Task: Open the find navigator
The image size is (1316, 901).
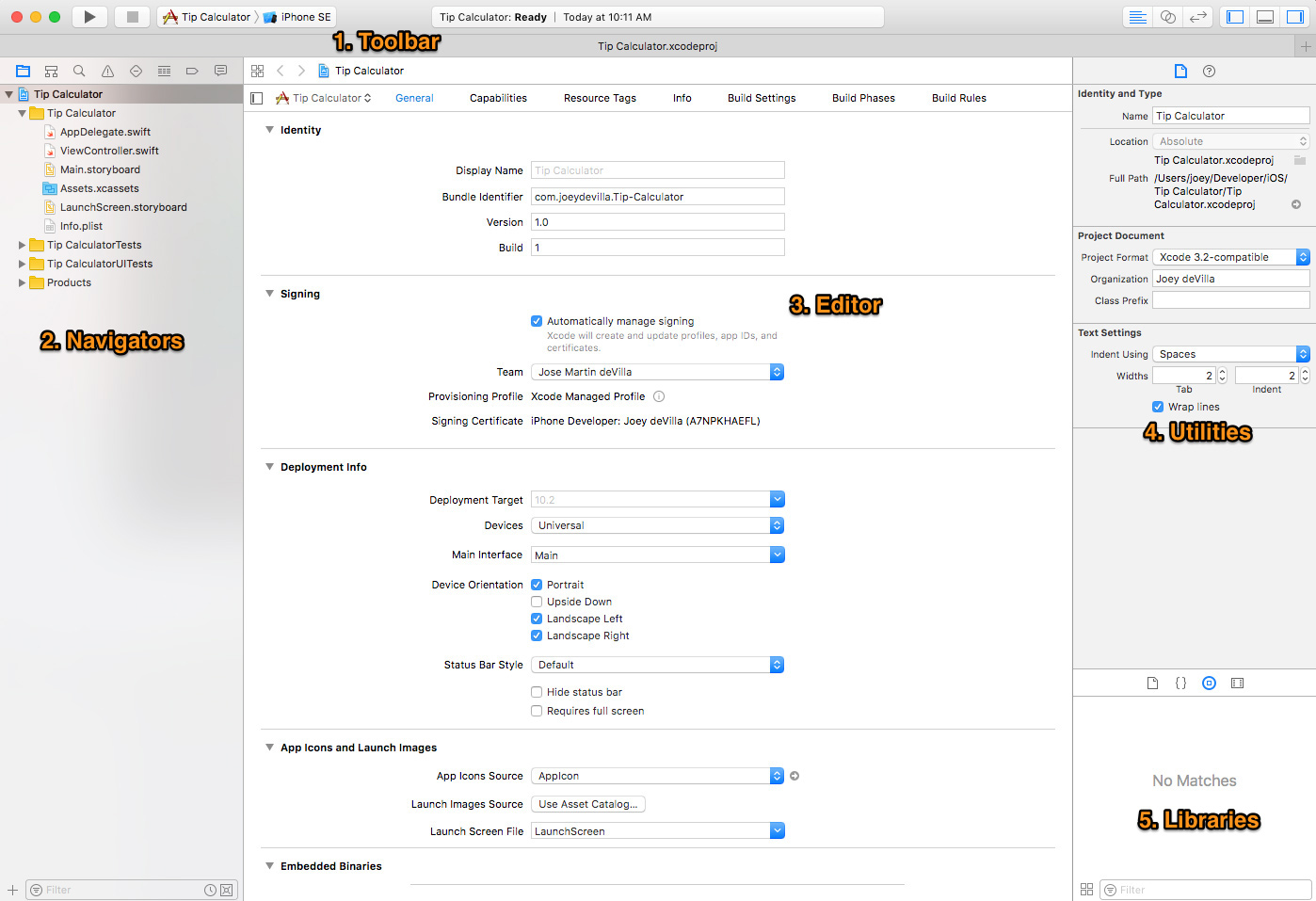Action: click(x=79, y=71)
